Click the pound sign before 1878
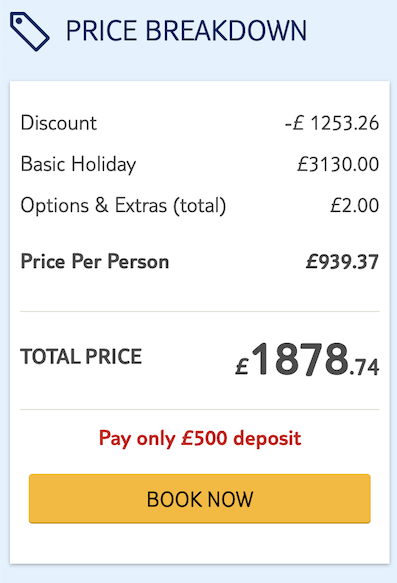397x583 pixels. (x=242, y=366)
